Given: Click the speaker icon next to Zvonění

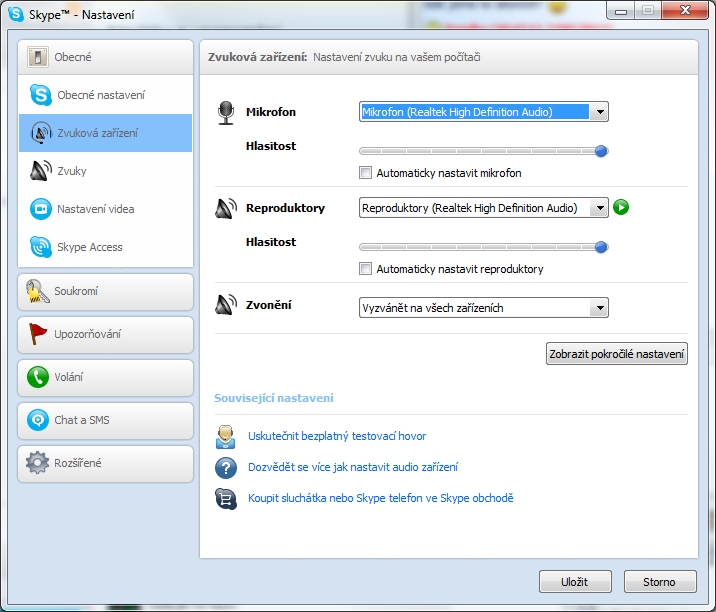Looking at the screenshot, I should point(226,305).
